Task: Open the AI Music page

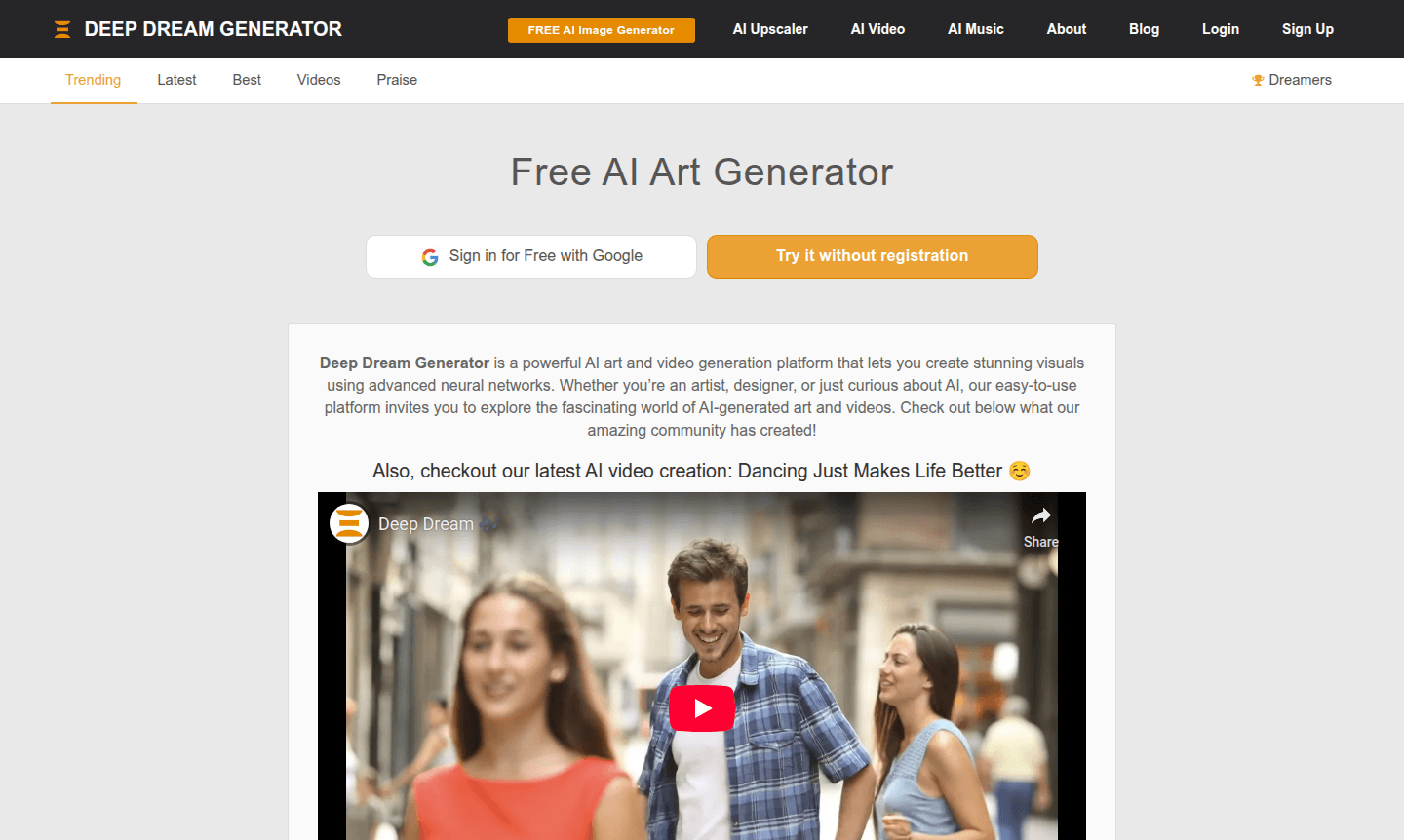Action: pyautogui.click(x=976, y=29)
